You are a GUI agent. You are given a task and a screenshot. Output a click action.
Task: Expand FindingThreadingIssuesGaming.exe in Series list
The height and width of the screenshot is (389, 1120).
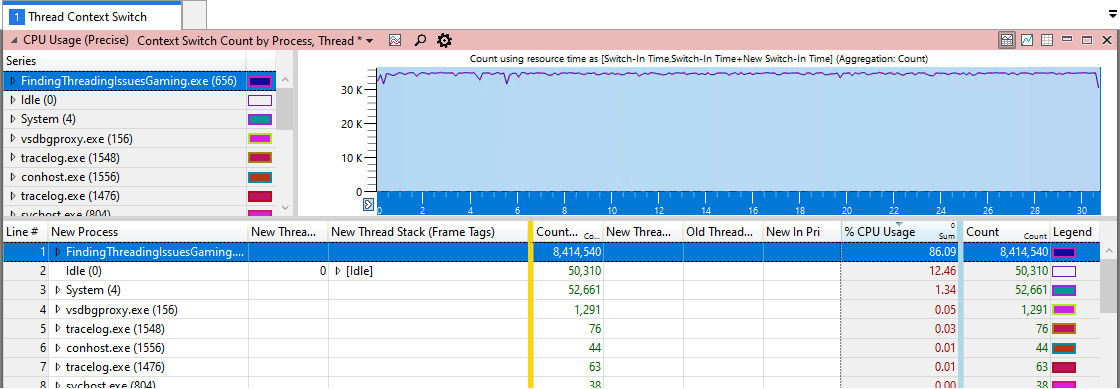[12, 81]
